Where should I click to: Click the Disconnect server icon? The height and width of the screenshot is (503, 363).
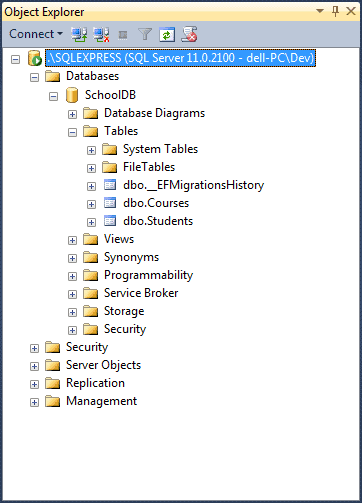pyautogui.click(x=101, y=34)
